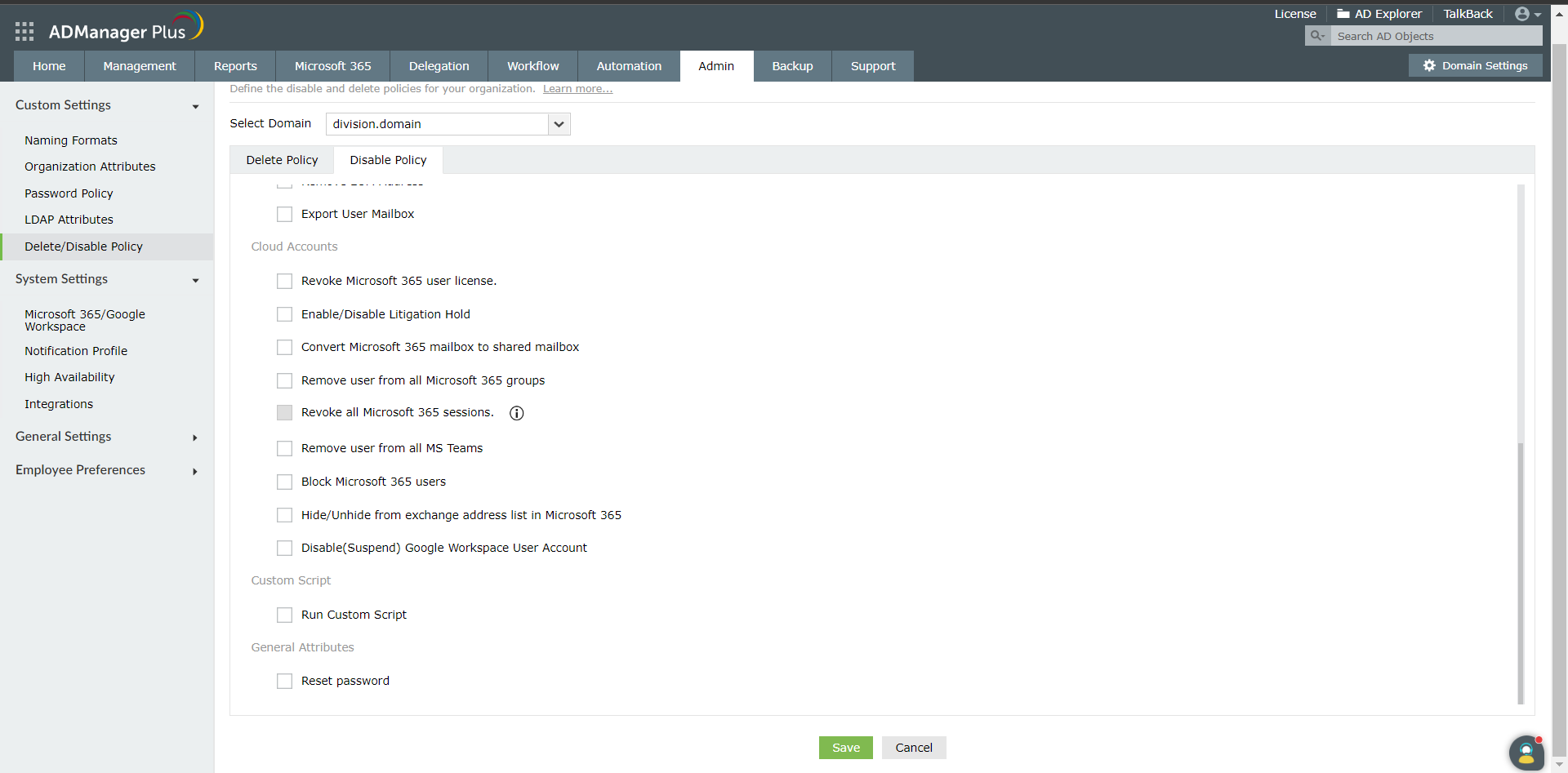This screenshot has height=773, width=1568.
Task: Open the apps grid launcher icon
Action: pyautogui.click(x=24, y=32)
